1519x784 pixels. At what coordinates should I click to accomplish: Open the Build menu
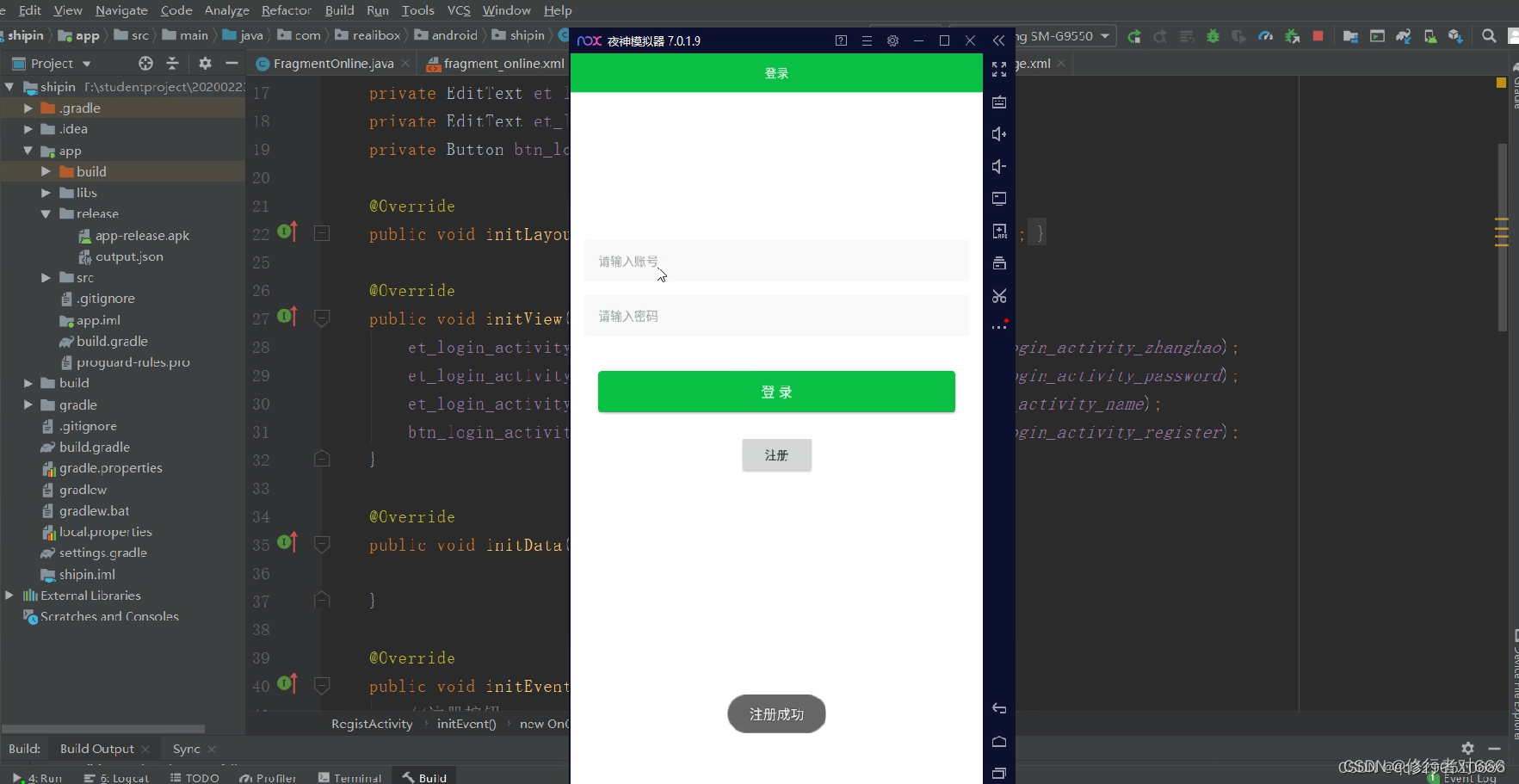tap(339, 10)
